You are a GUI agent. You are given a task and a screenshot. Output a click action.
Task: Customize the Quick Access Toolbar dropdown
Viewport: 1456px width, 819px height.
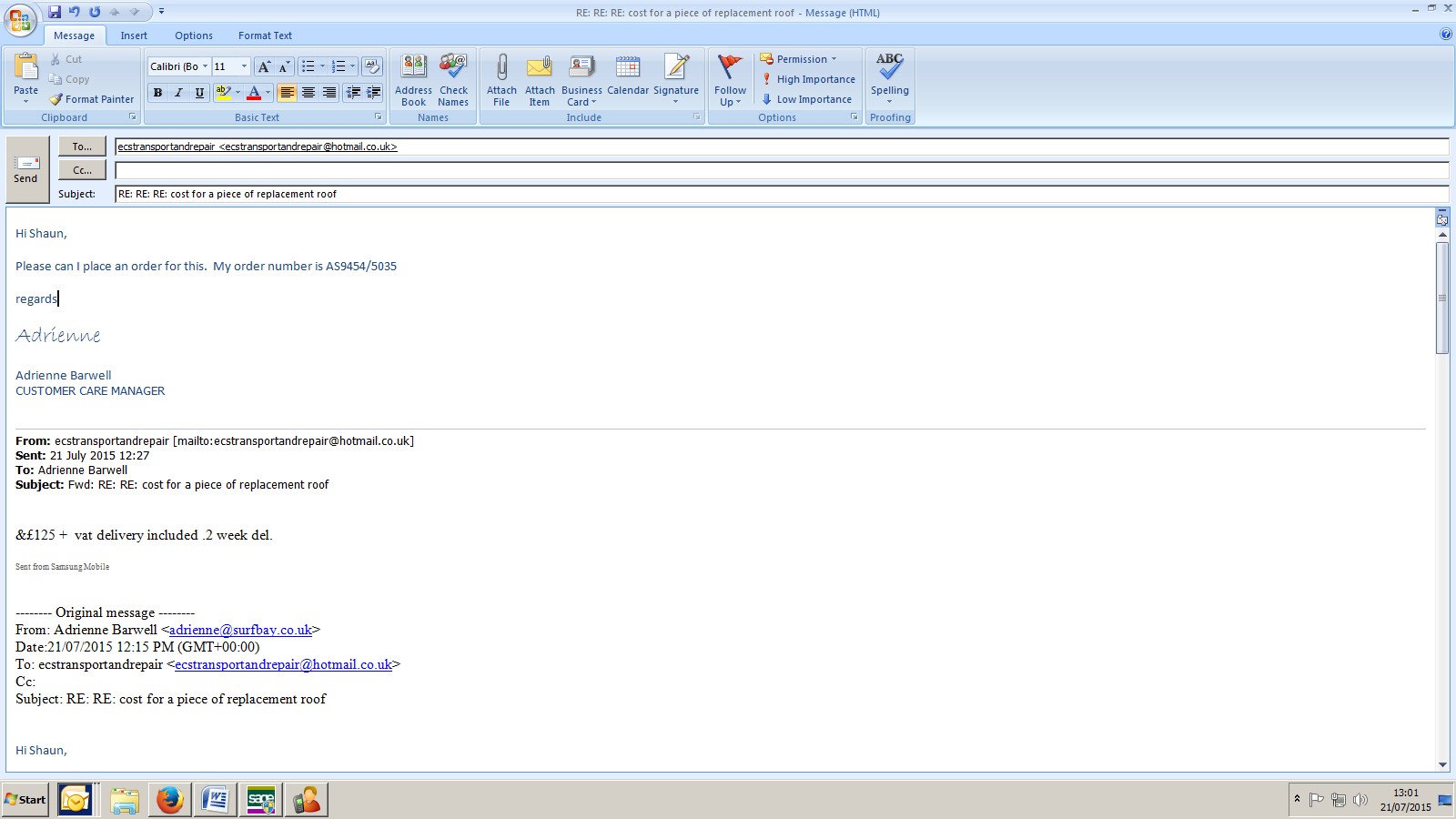coord(161,12)
